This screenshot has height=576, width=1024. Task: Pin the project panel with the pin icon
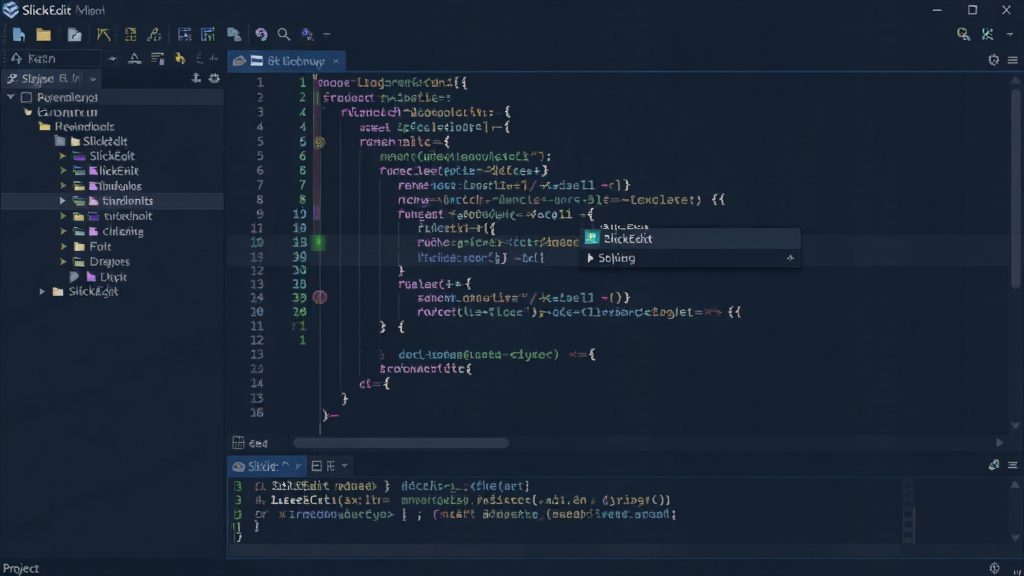pyautogui.click(x=196, y=78)
